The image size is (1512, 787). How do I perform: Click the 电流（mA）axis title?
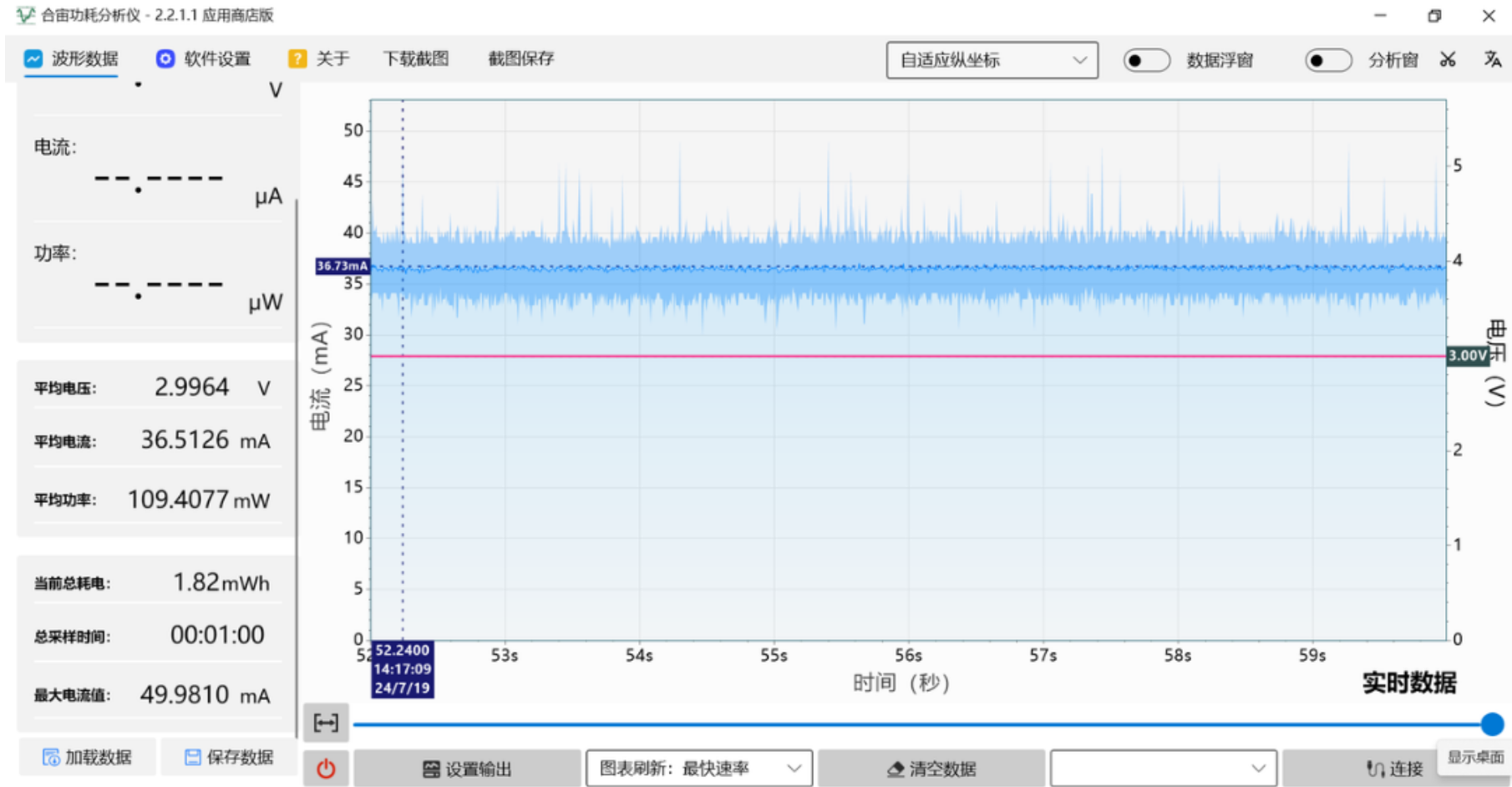point(321,376)
